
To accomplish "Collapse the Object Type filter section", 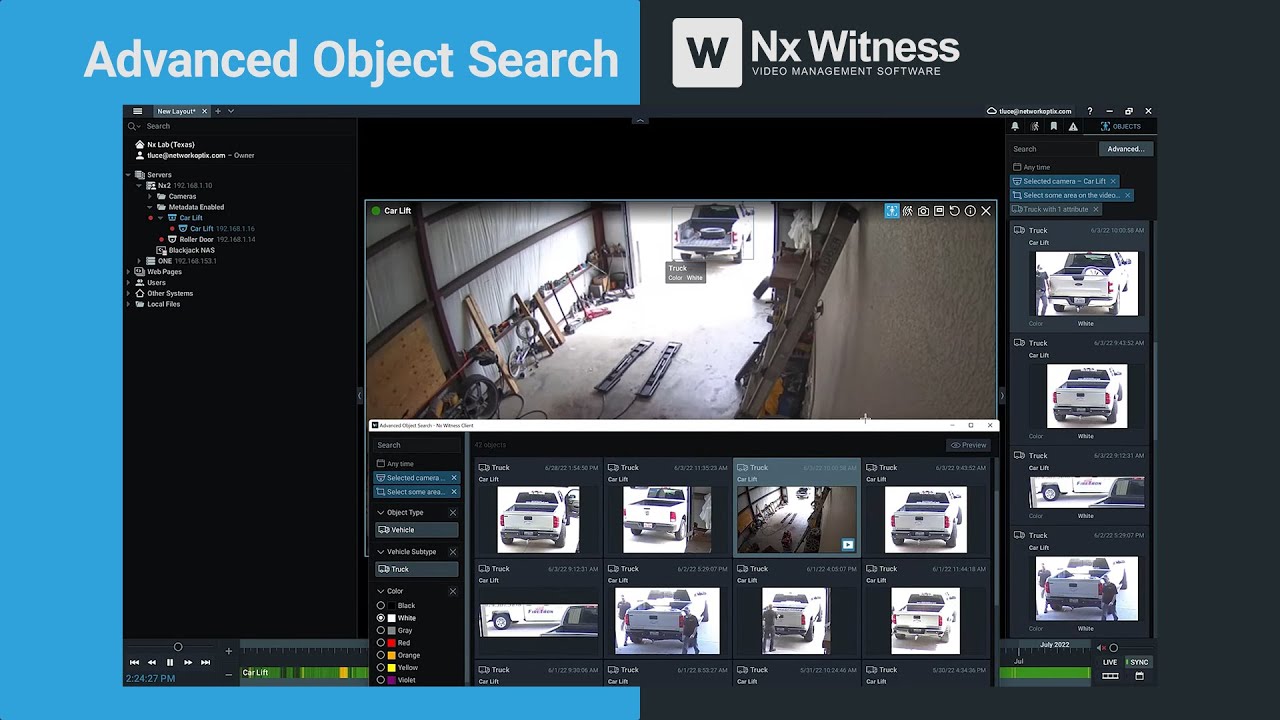I will coord(380,513).
